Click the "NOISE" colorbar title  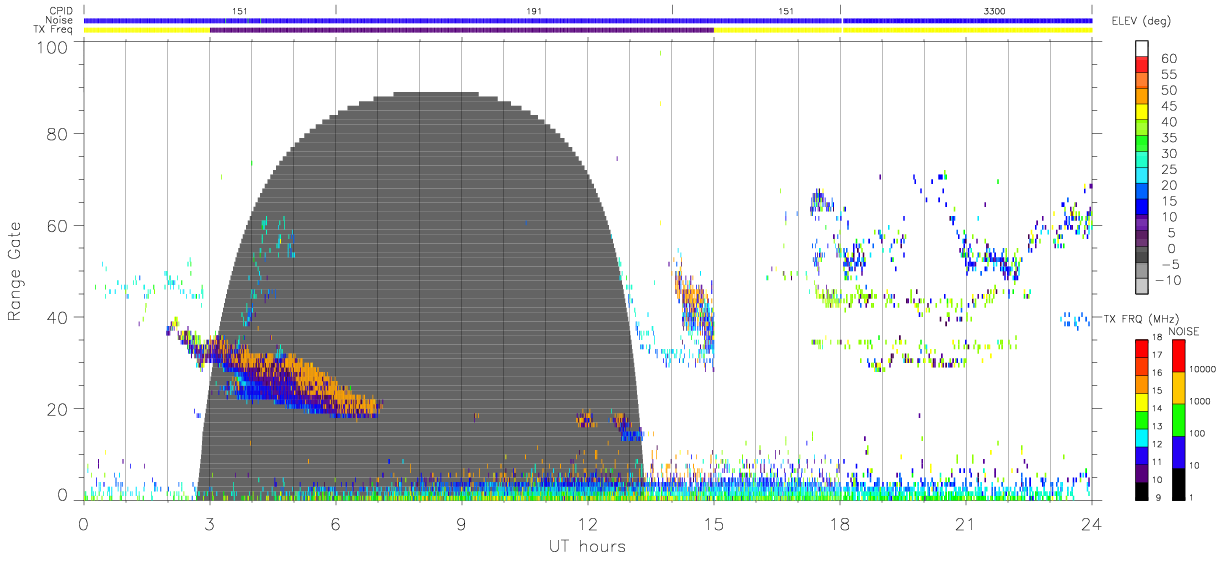(1186, 331)
